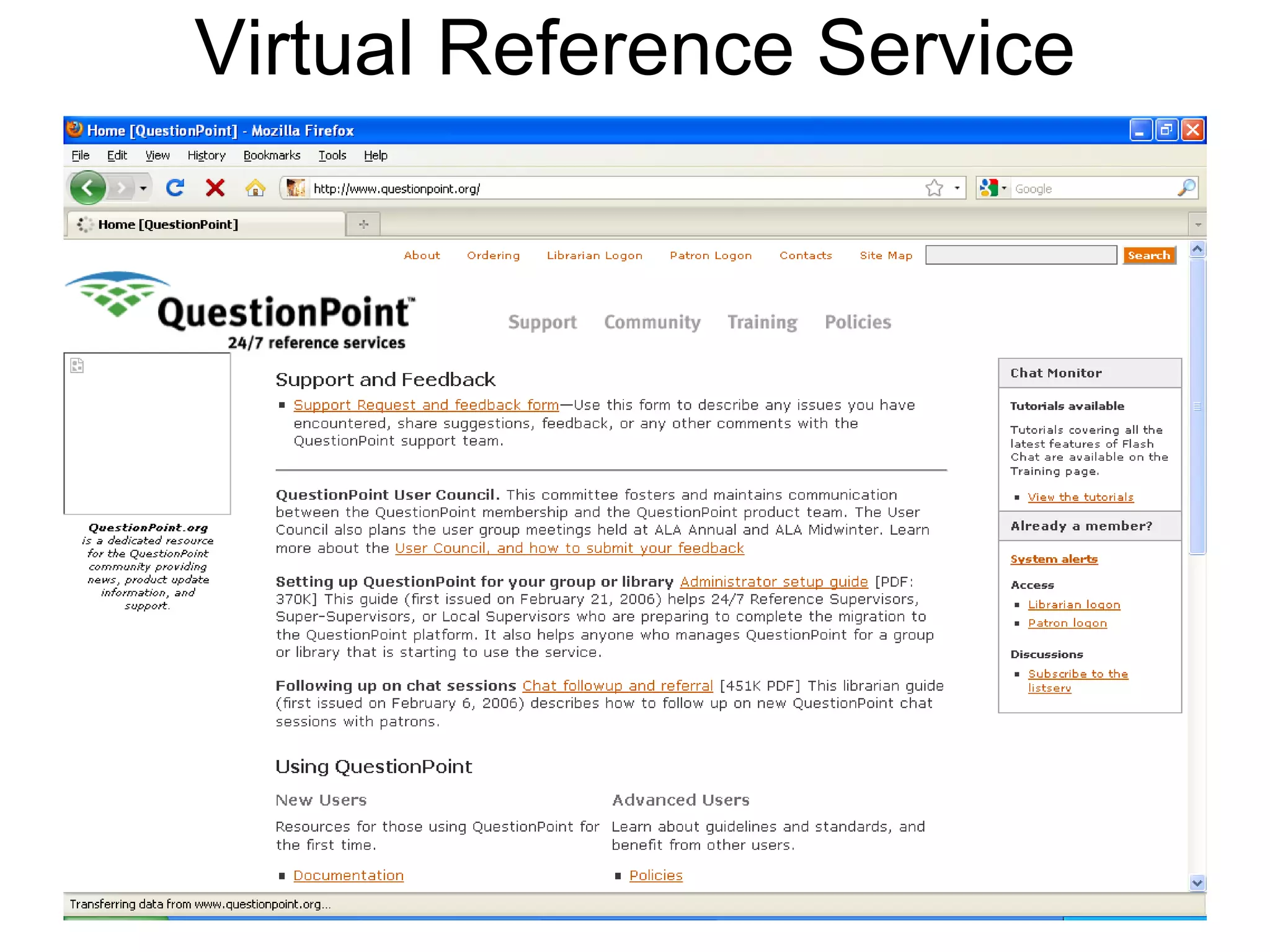The image size is (1270, 952).
Task: Click the Firefox logo in title bar
Action: click(74, 130)
